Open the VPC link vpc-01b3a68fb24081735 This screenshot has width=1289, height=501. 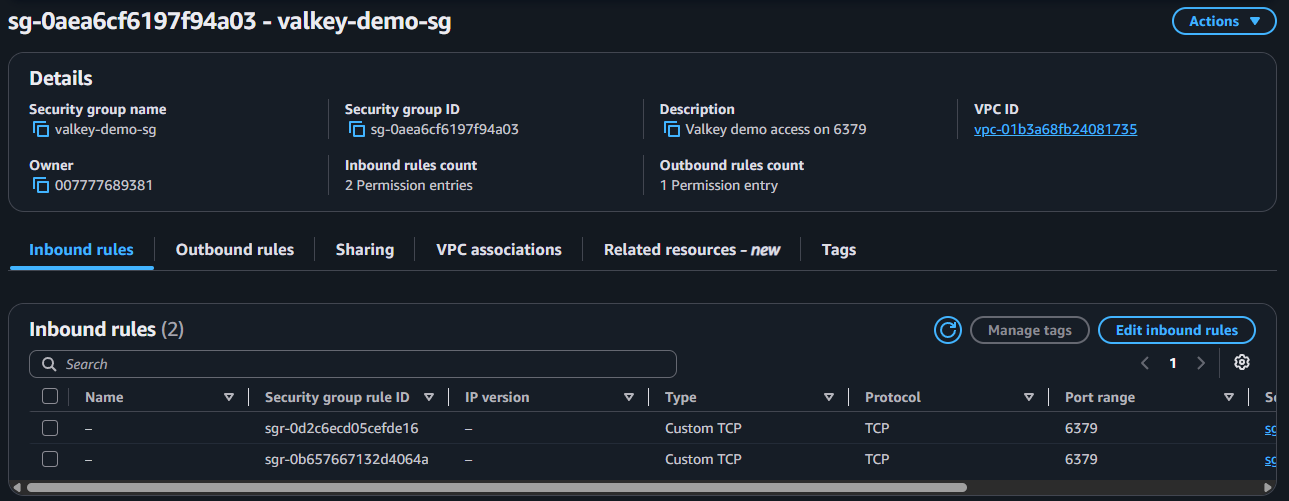point(1055,129)
